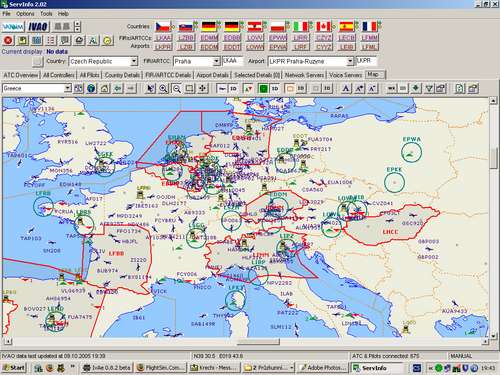Toggle the green square display button
Viewport: 500px width, 375px height.
coord(263,88)
